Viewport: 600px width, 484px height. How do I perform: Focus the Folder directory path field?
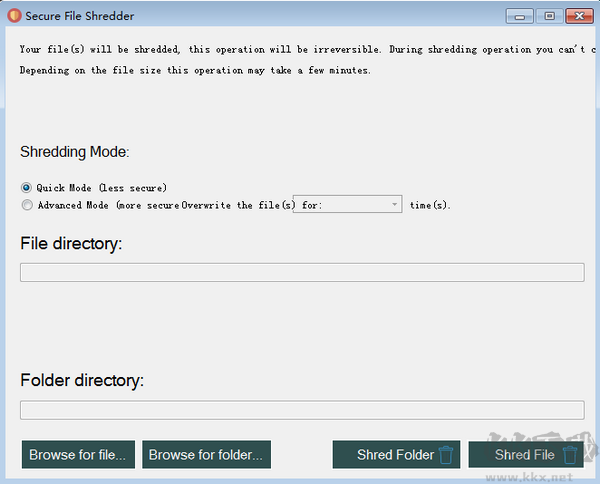pos(302,410)
